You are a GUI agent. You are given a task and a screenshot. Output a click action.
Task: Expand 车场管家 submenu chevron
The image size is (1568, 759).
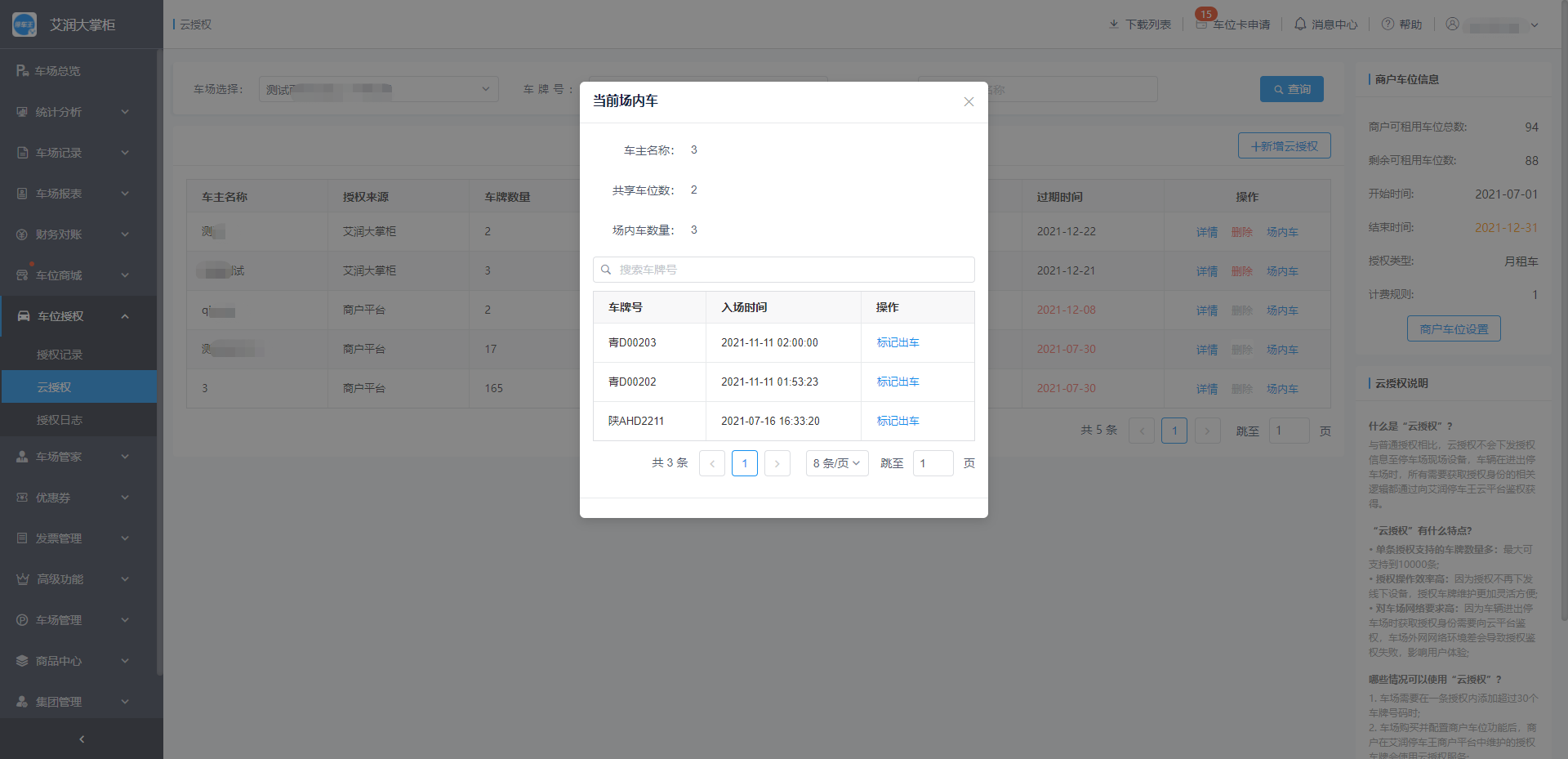pos(125,457)
